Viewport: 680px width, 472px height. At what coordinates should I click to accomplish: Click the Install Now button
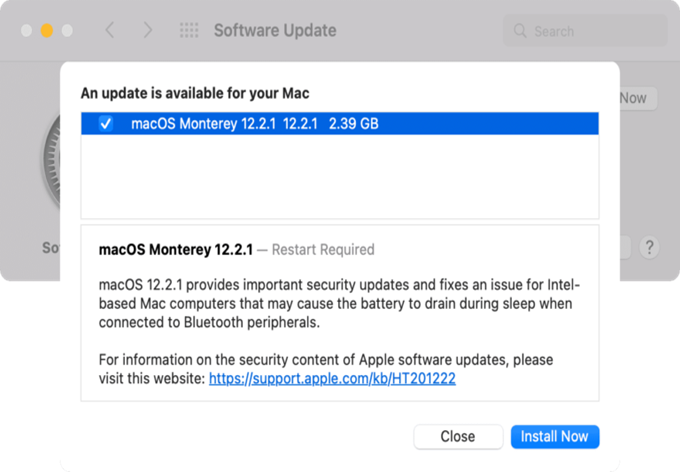(555, 437)
